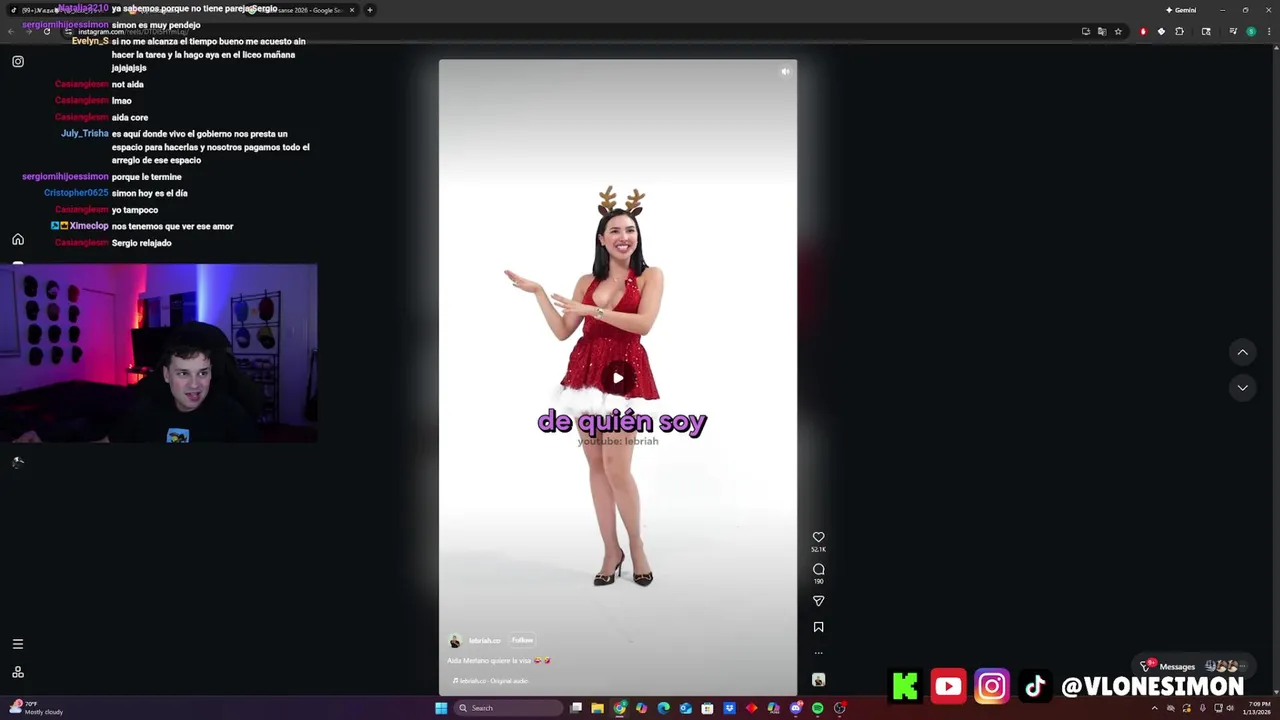
Task: Click the 52.1K likes count
Action: (818, 549)
